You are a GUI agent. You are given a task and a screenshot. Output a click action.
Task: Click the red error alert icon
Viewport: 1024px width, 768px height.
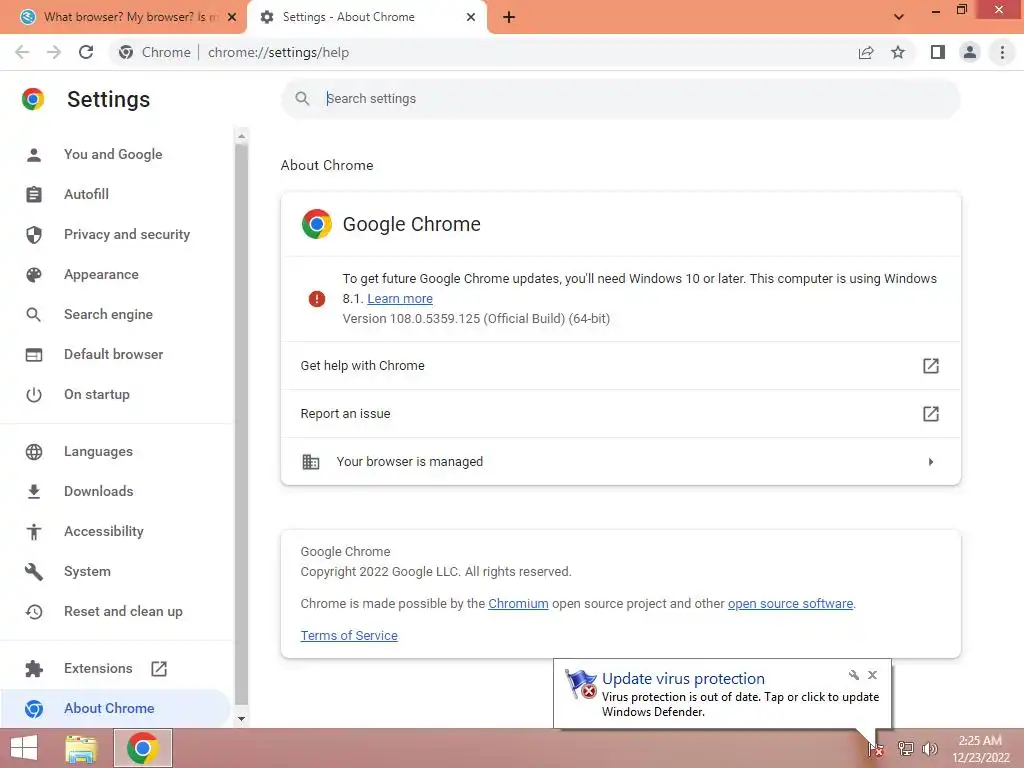point(317,299)
